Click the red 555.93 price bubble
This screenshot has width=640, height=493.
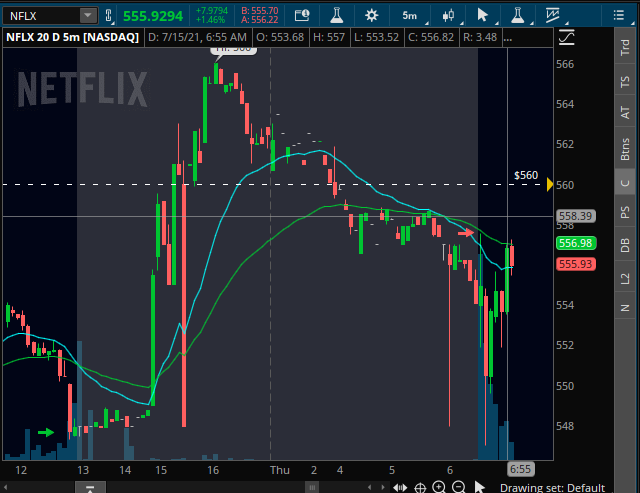pos(576,264)
